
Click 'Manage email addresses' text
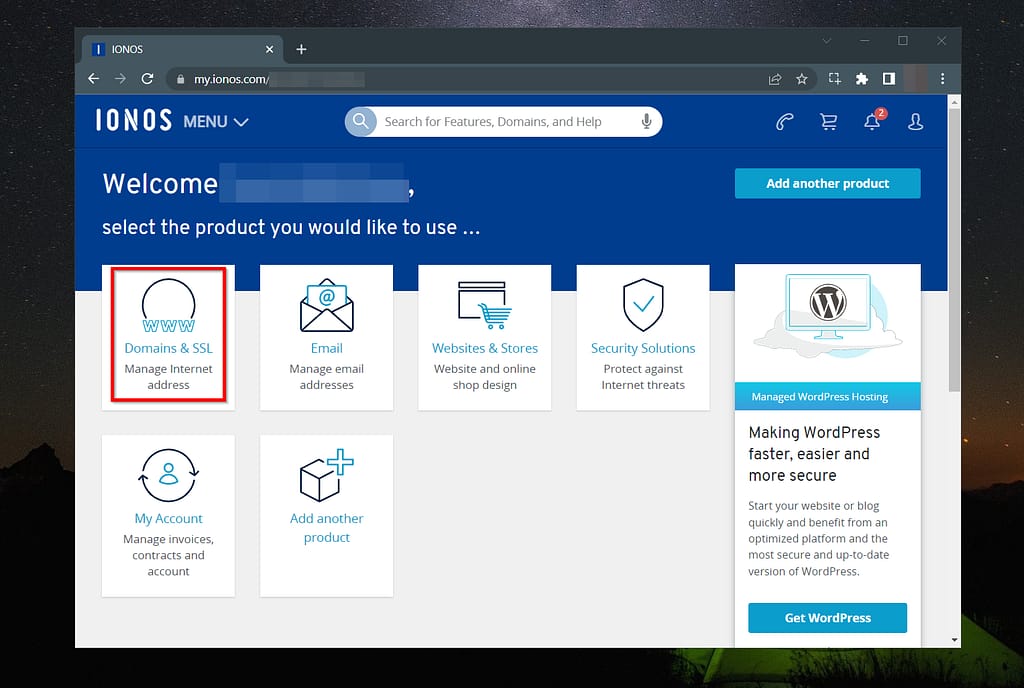[327, 377]
